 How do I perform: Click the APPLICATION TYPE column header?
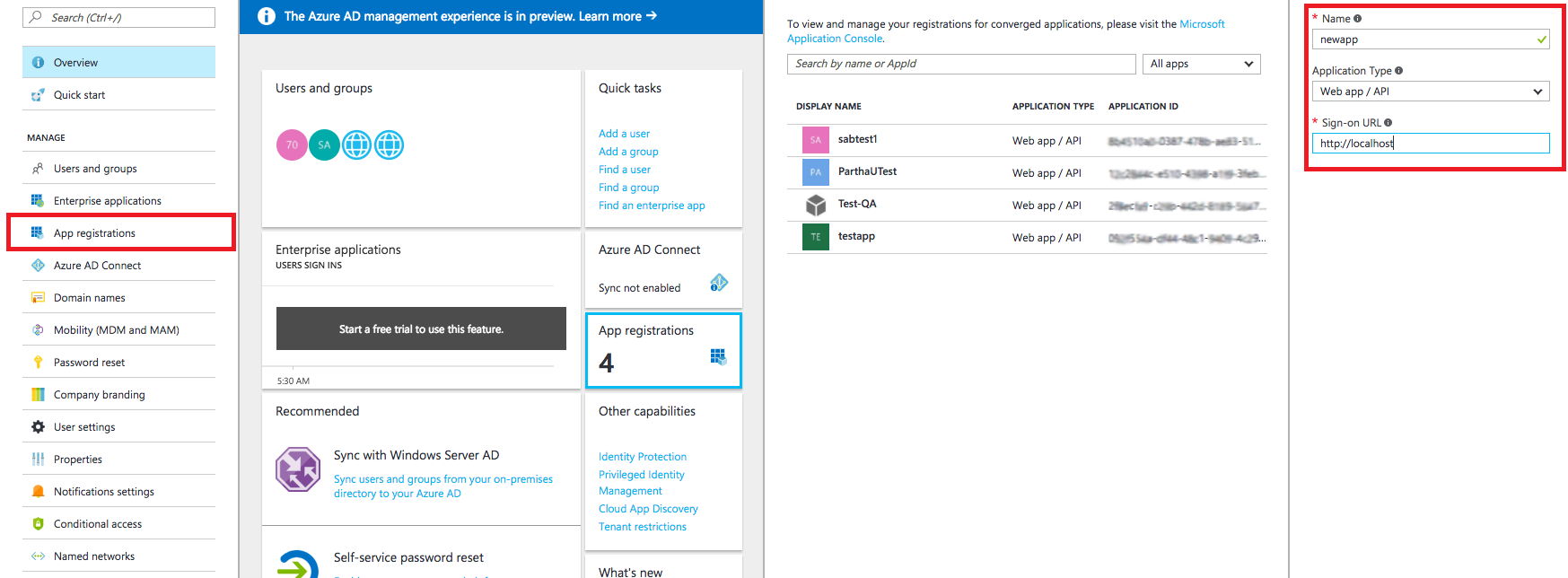[1053, 106]
